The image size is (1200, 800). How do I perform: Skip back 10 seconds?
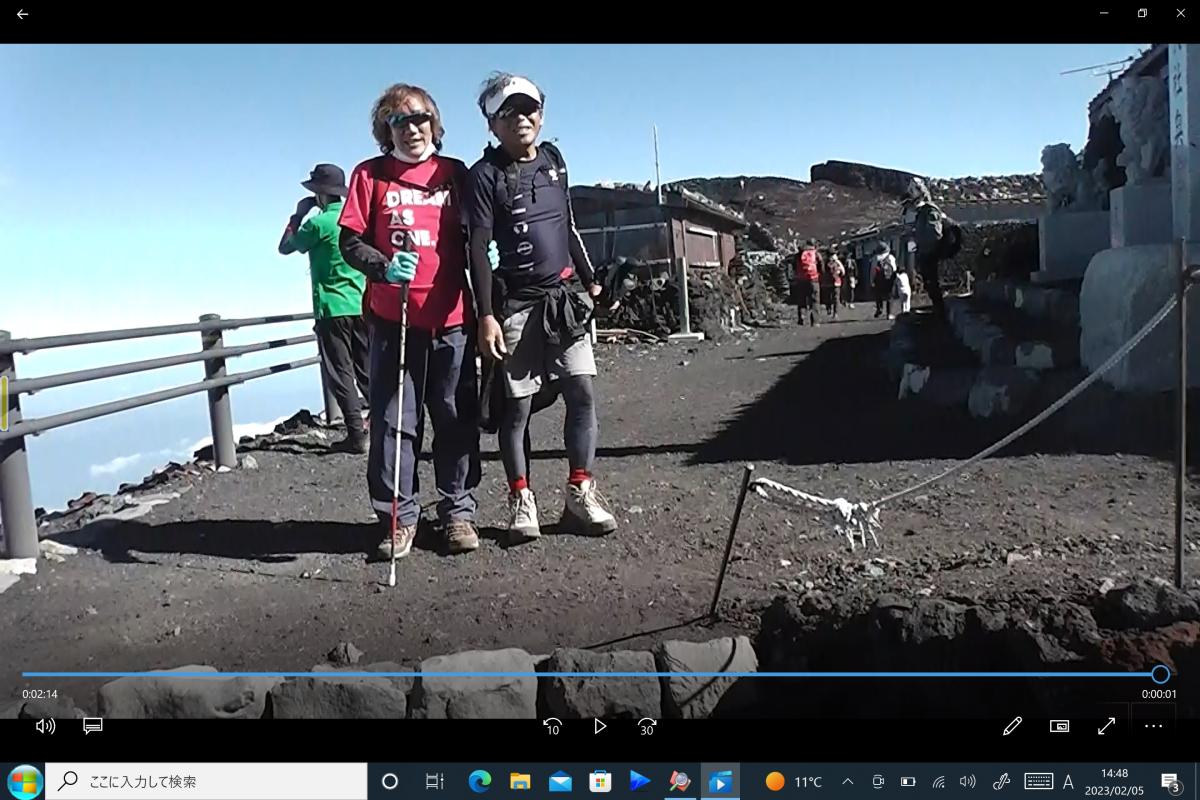click(552, 727)
